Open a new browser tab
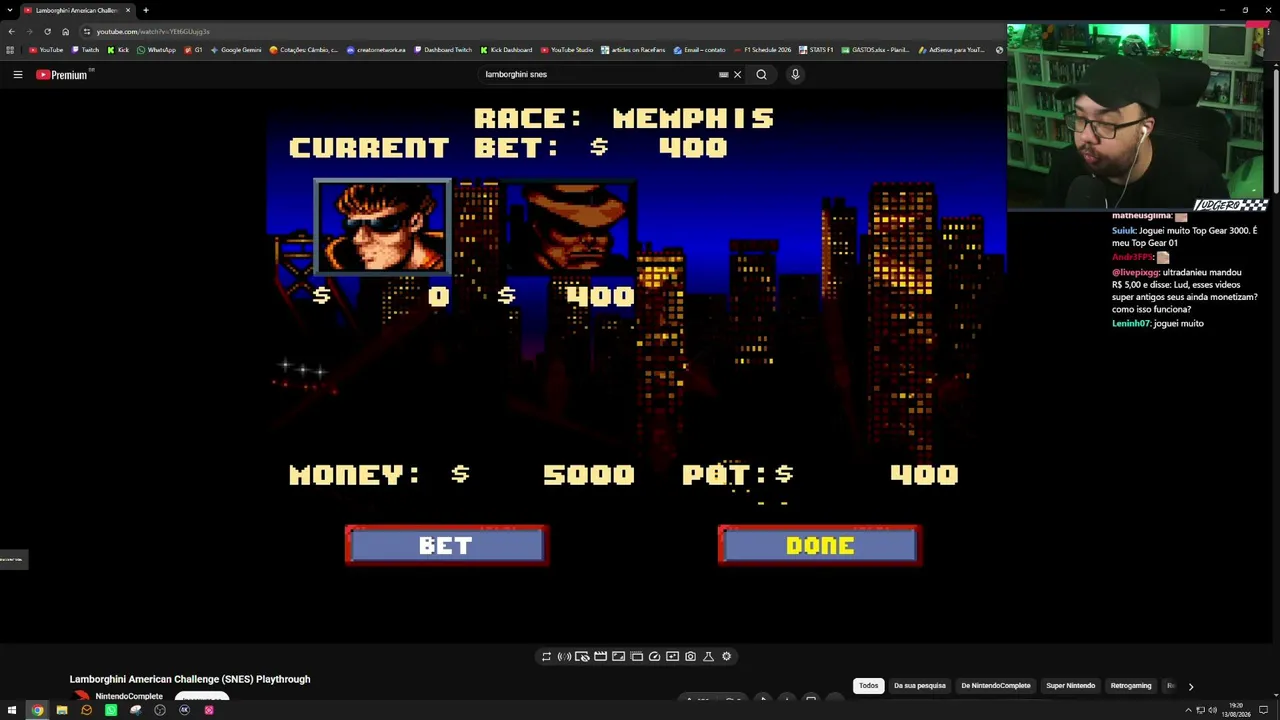 (146, 10)
